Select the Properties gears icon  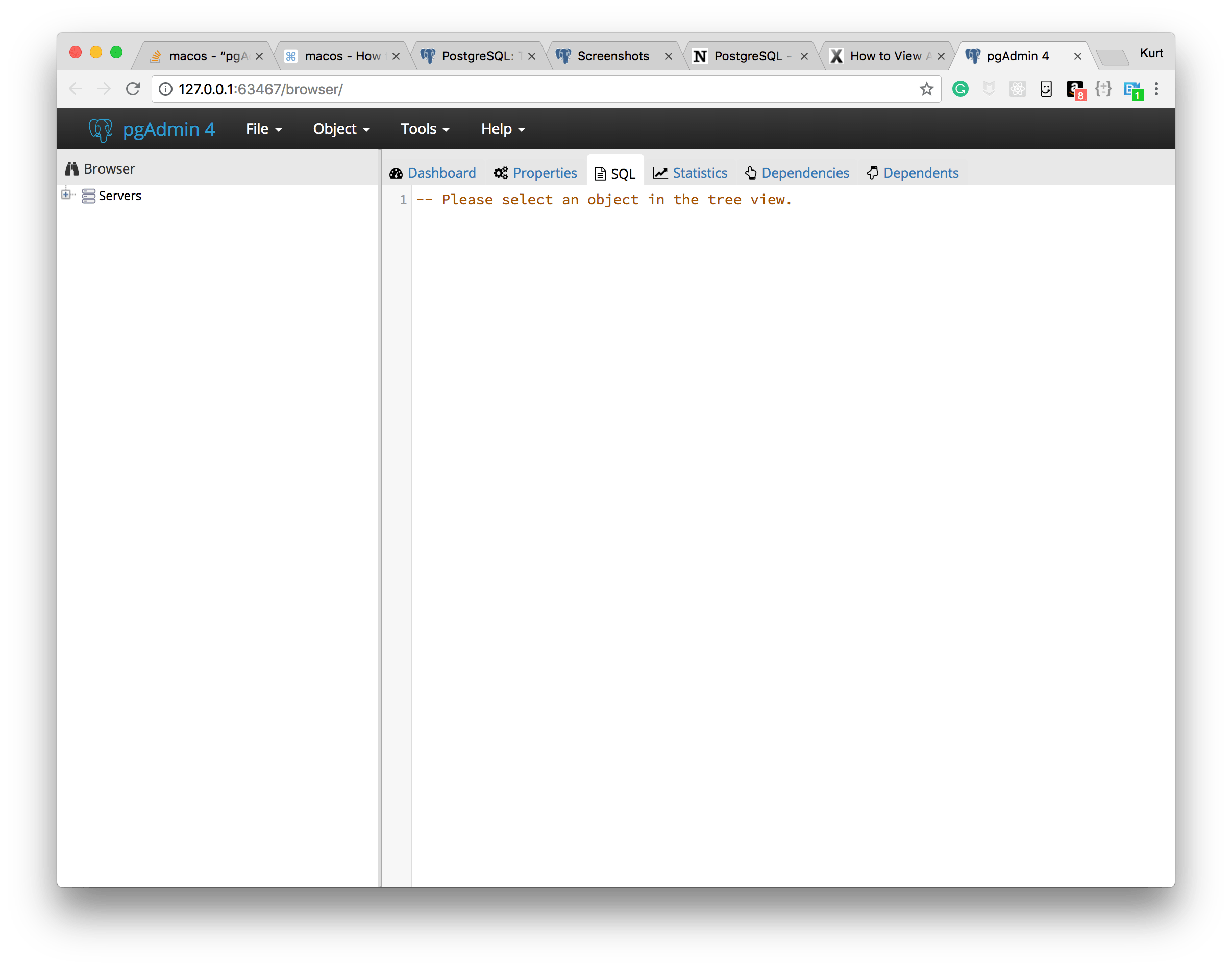point(500,173)
